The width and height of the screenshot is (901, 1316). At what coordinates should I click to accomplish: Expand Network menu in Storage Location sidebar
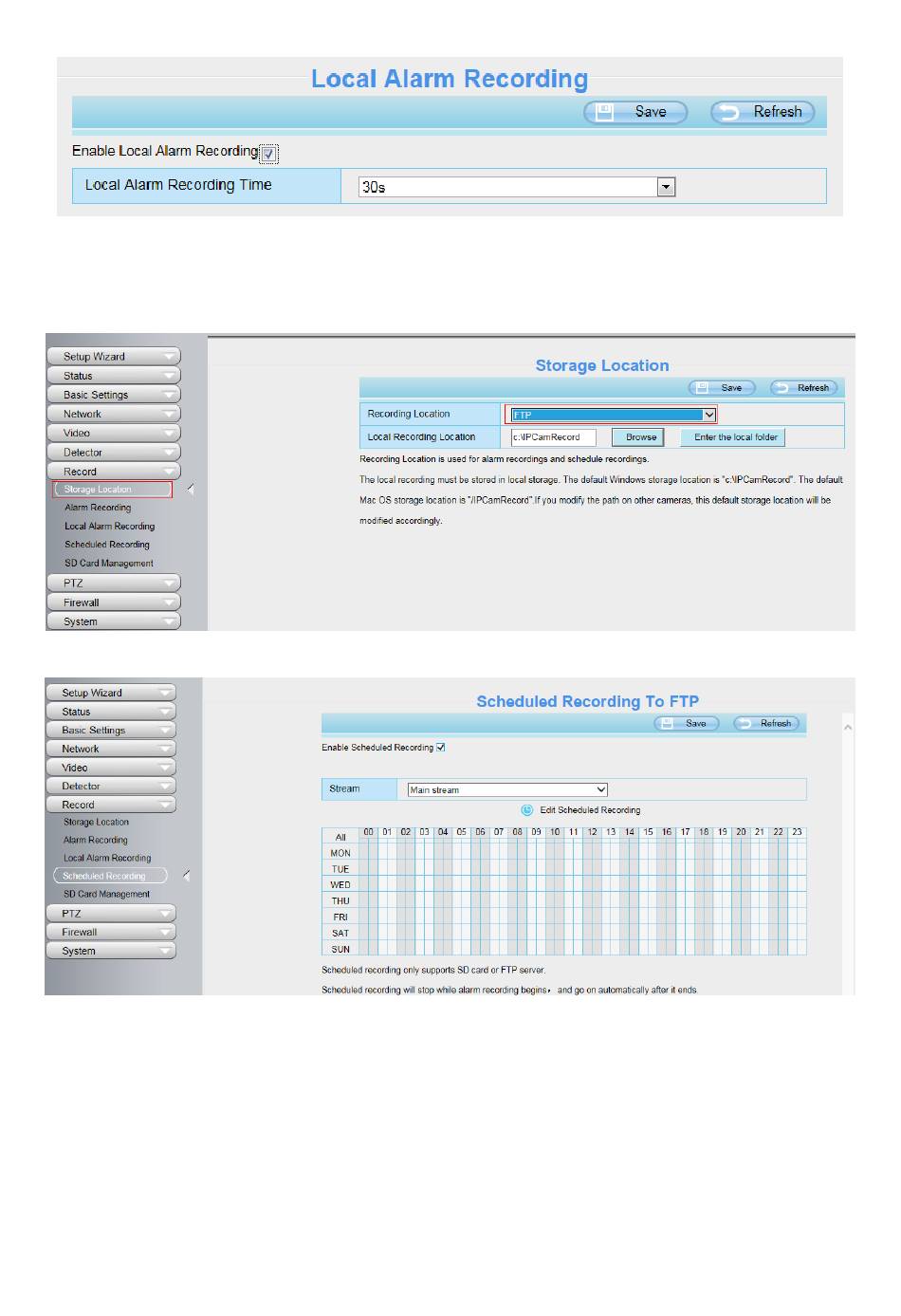coord(113,414)
